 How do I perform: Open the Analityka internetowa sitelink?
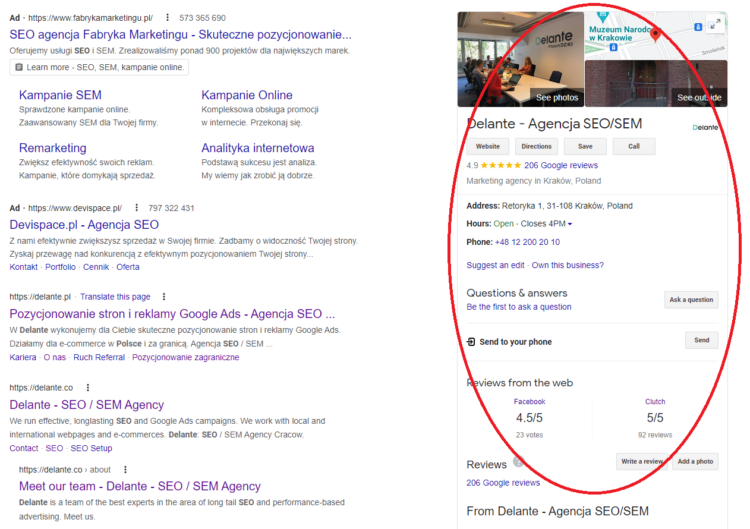tap(258, 148)
